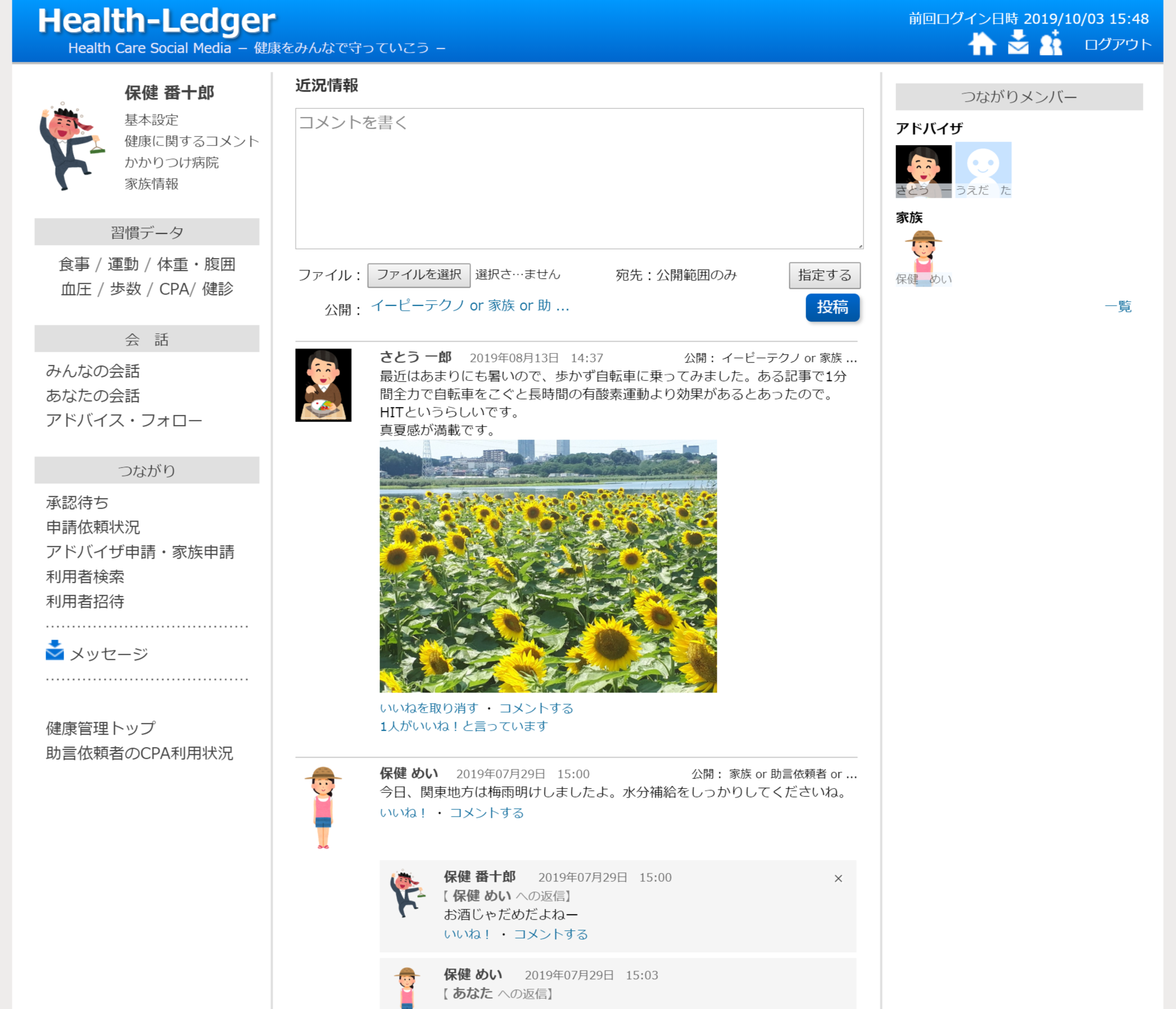Like 保健 めい's rainy season post

click(x=402, y=813)
